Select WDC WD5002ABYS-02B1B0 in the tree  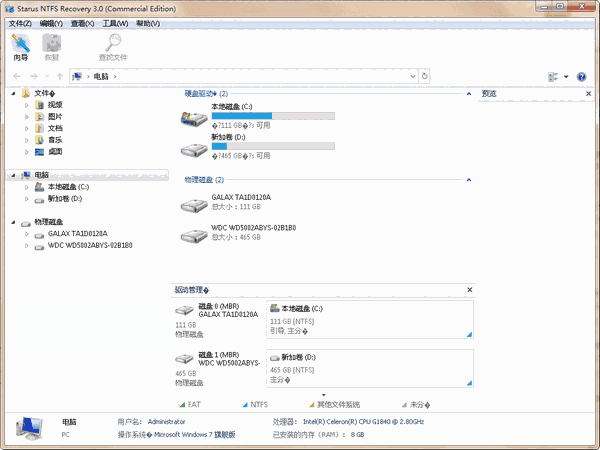coord(90,245)
